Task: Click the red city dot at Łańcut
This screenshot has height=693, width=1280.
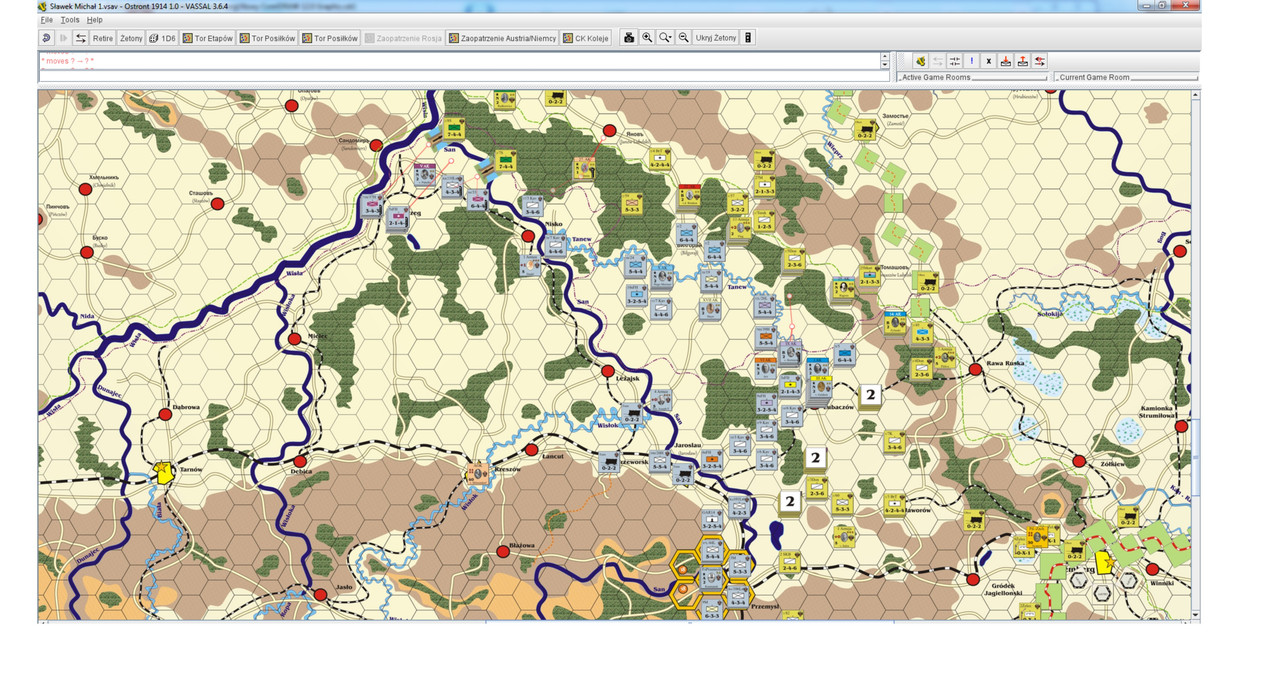Action: pos(531,449)
